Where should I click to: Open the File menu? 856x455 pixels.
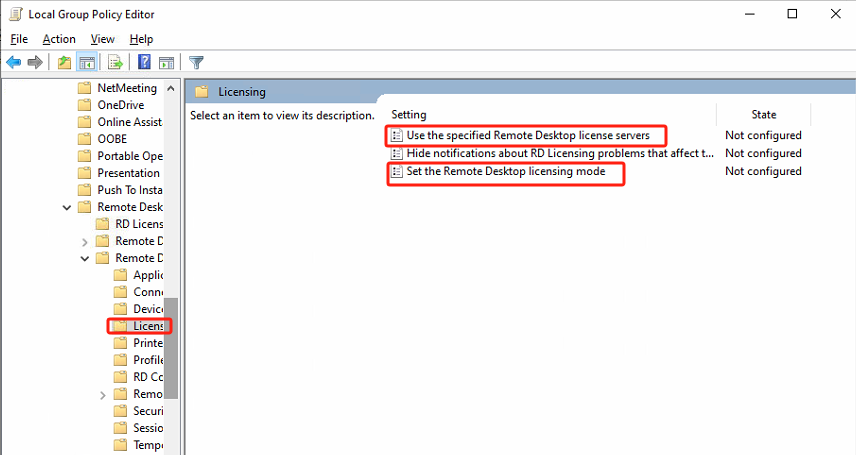tap(19, 39)
